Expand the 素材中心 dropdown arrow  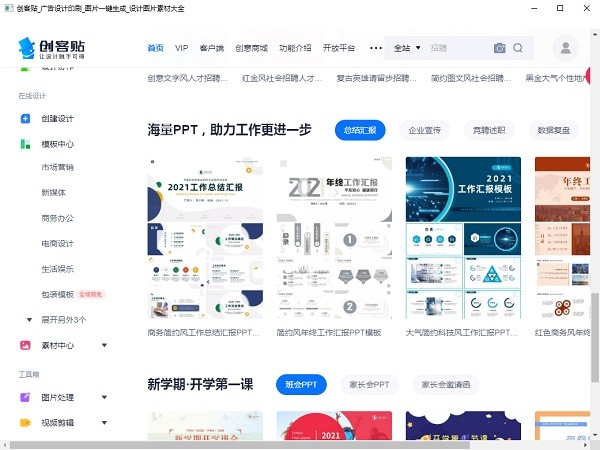tap(104, 345)
